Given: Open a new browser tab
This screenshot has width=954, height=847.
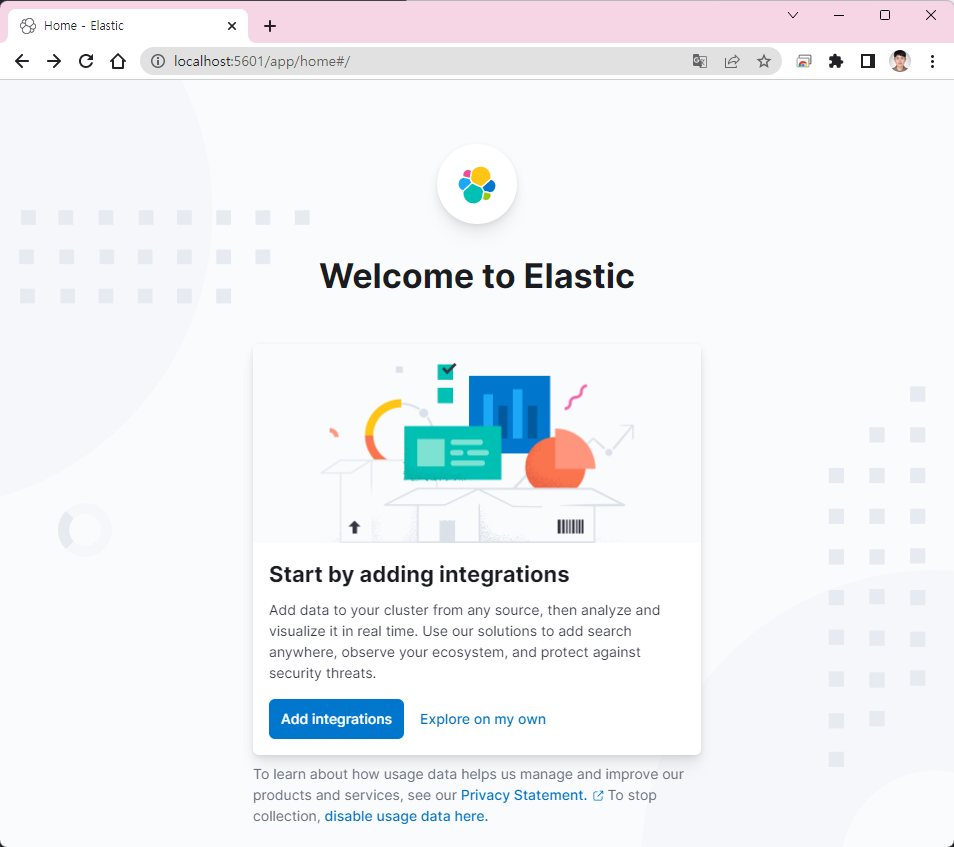Looking at the screenshot, I should click(270, 26).
